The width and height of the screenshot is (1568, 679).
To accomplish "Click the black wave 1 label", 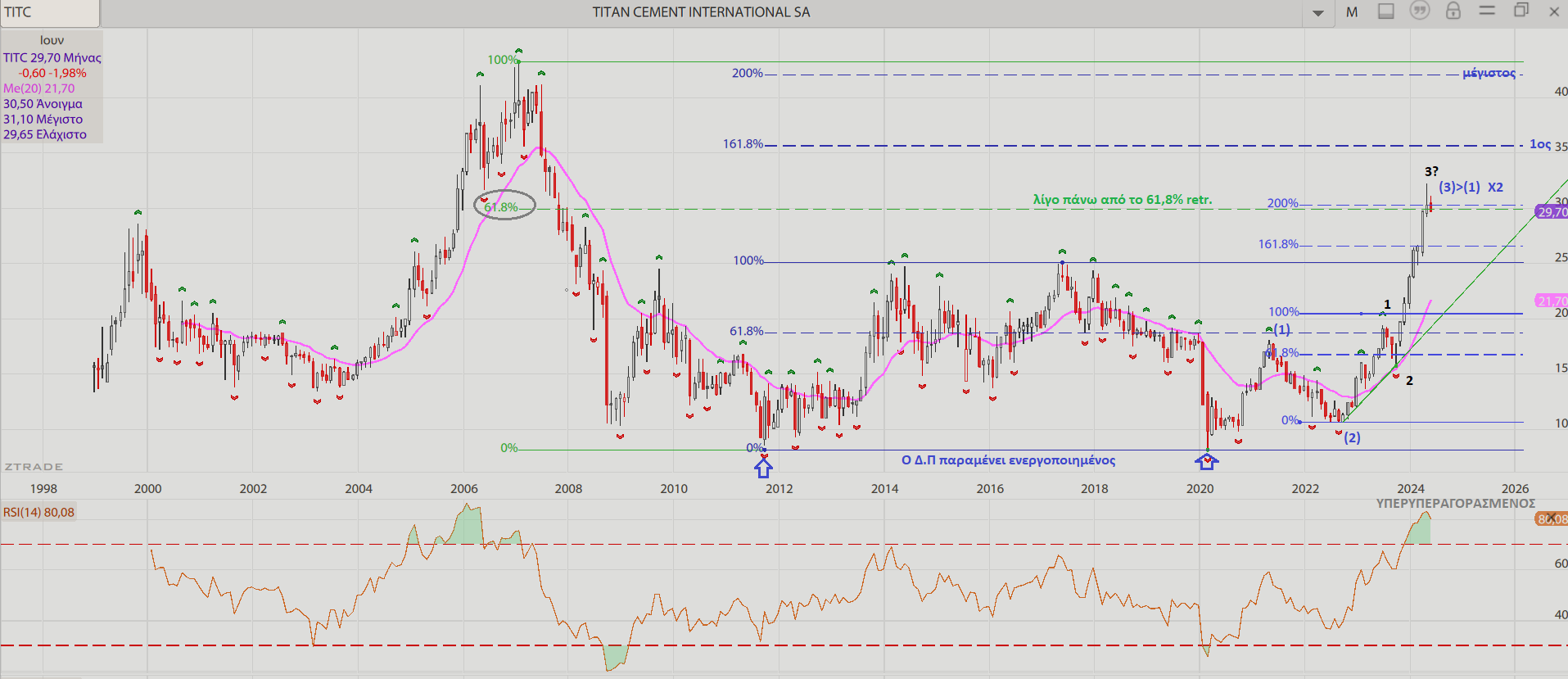I will point(1387,304).
